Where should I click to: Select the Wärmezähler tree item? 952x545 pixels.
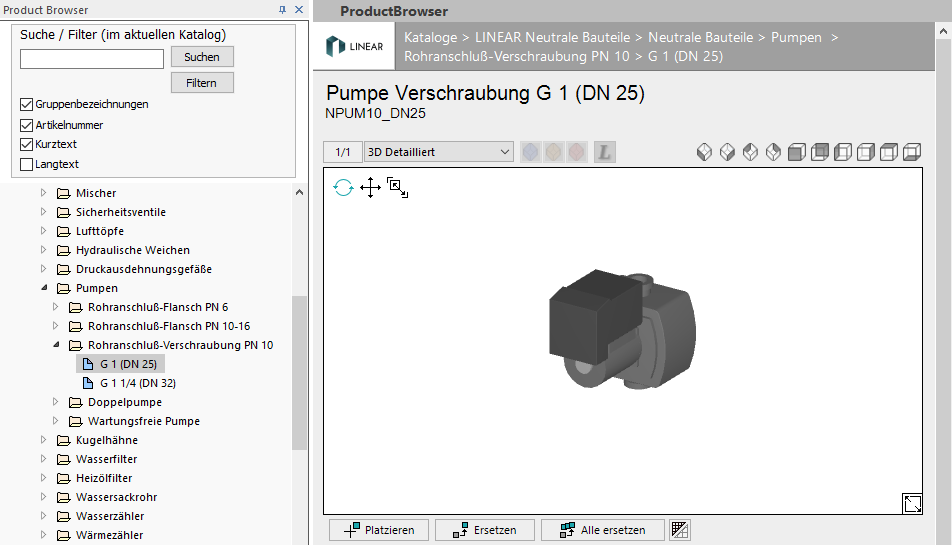(109, 535)
